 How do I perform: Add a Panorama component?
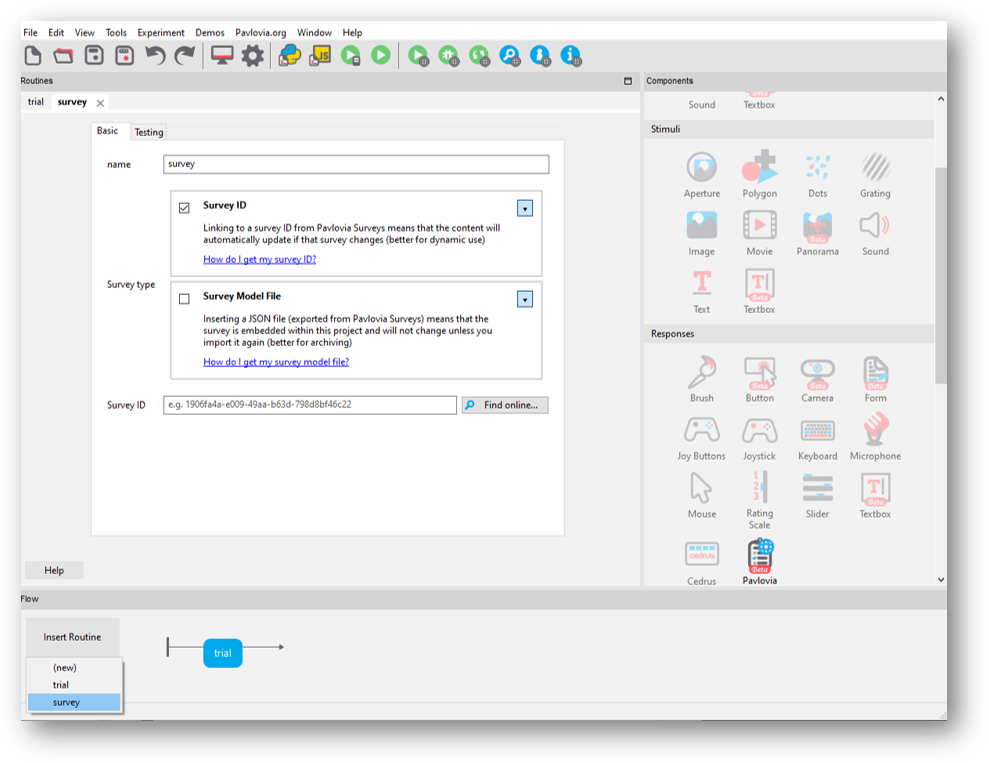[x=817, y=233]
